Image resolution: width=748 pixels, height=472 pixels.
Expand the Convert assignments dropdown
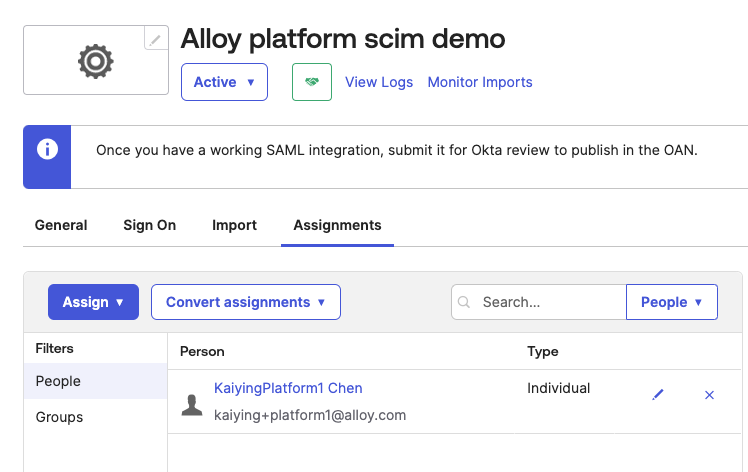246,302
